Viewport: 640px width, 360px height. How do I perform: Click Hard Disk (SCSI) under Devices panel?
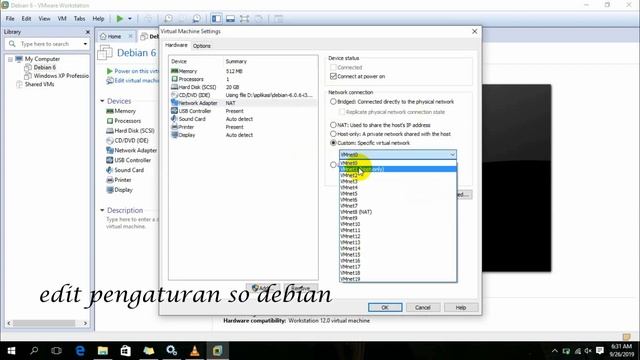pos(130,131)
